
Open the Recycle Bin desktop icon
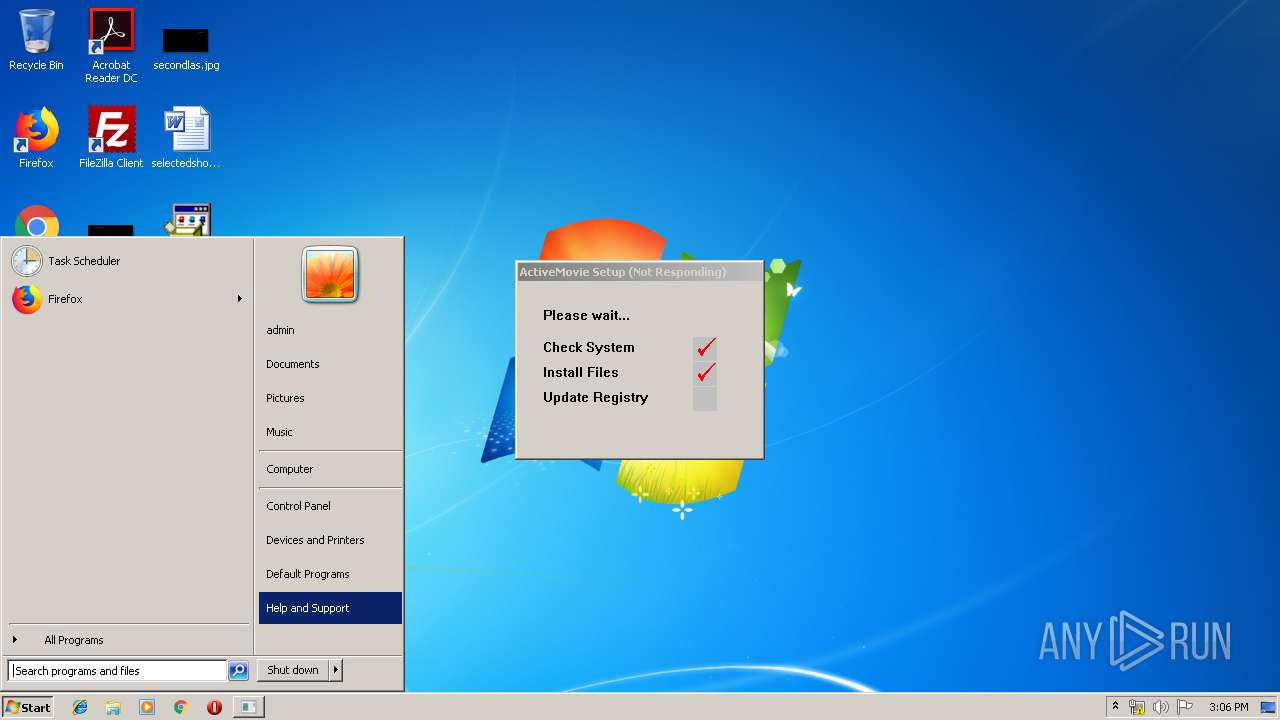click(36, 40)
